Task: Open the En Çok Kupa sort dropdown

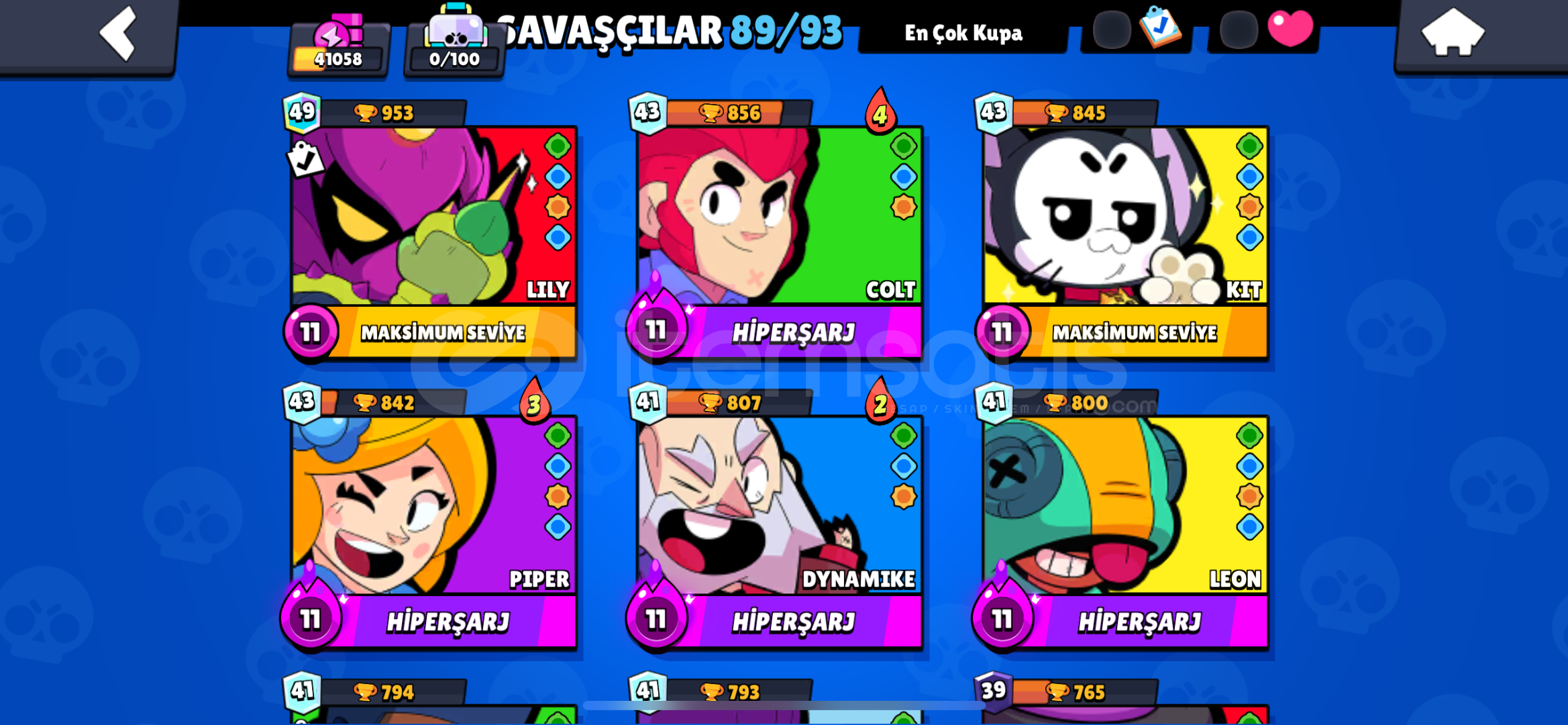Action: coord(963,32)
